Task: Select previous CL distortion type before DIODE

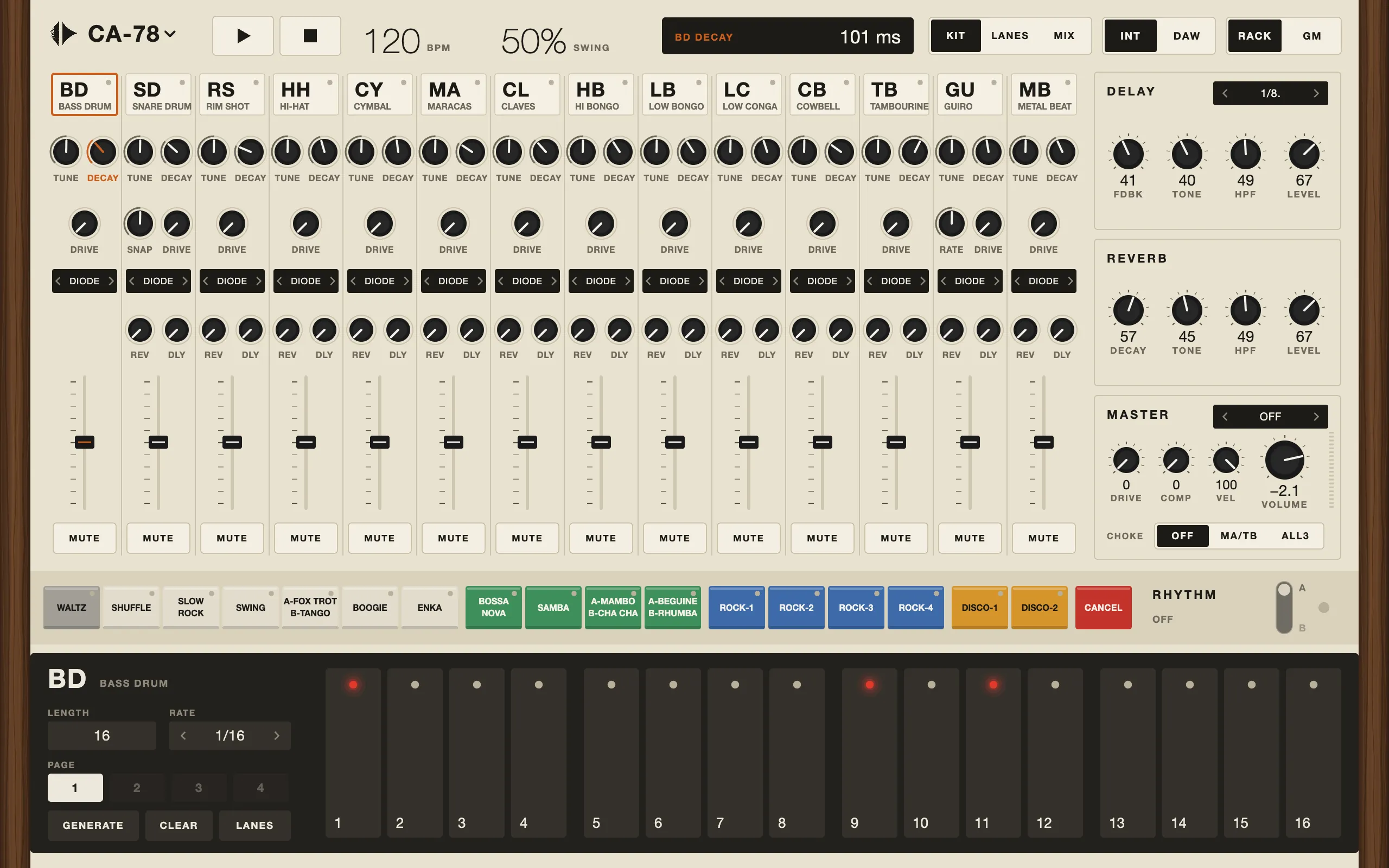Action: coord(500,280)
